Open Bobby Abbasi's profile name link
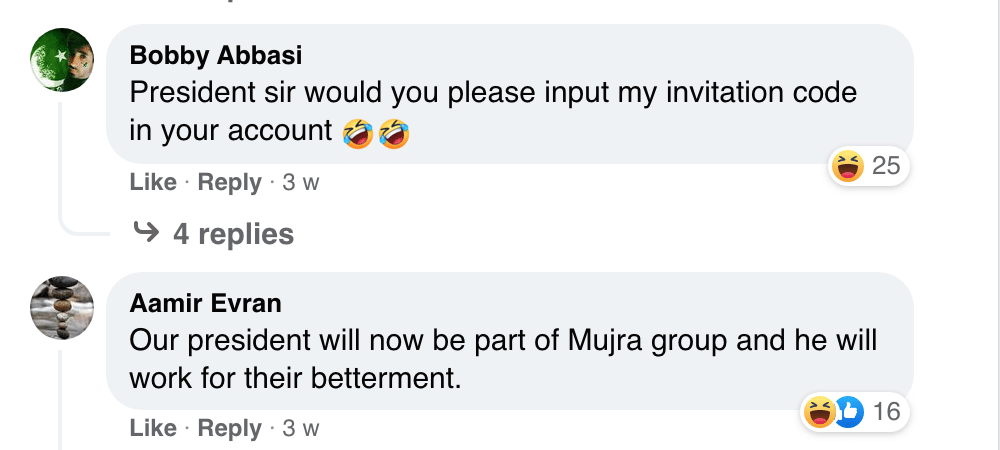The height and width of the screenshot is (450, 1000). pos(216,54)
